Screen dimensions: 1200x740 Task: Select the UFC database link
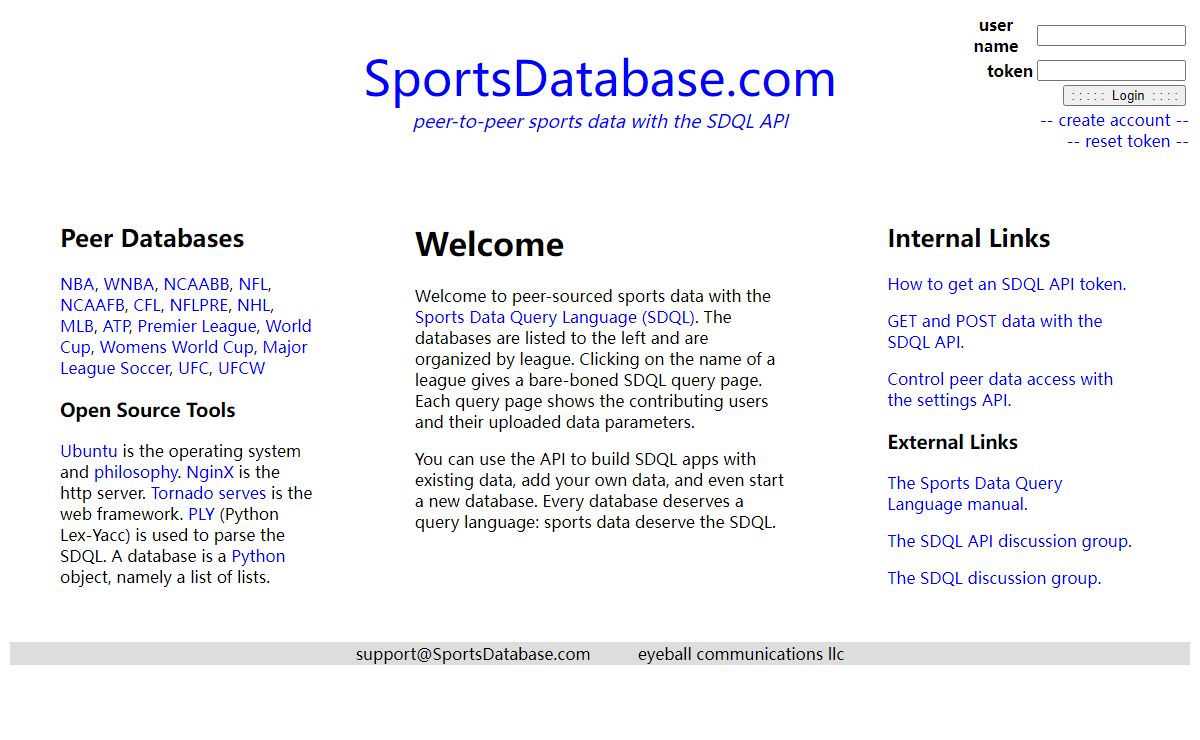(194, 368)
